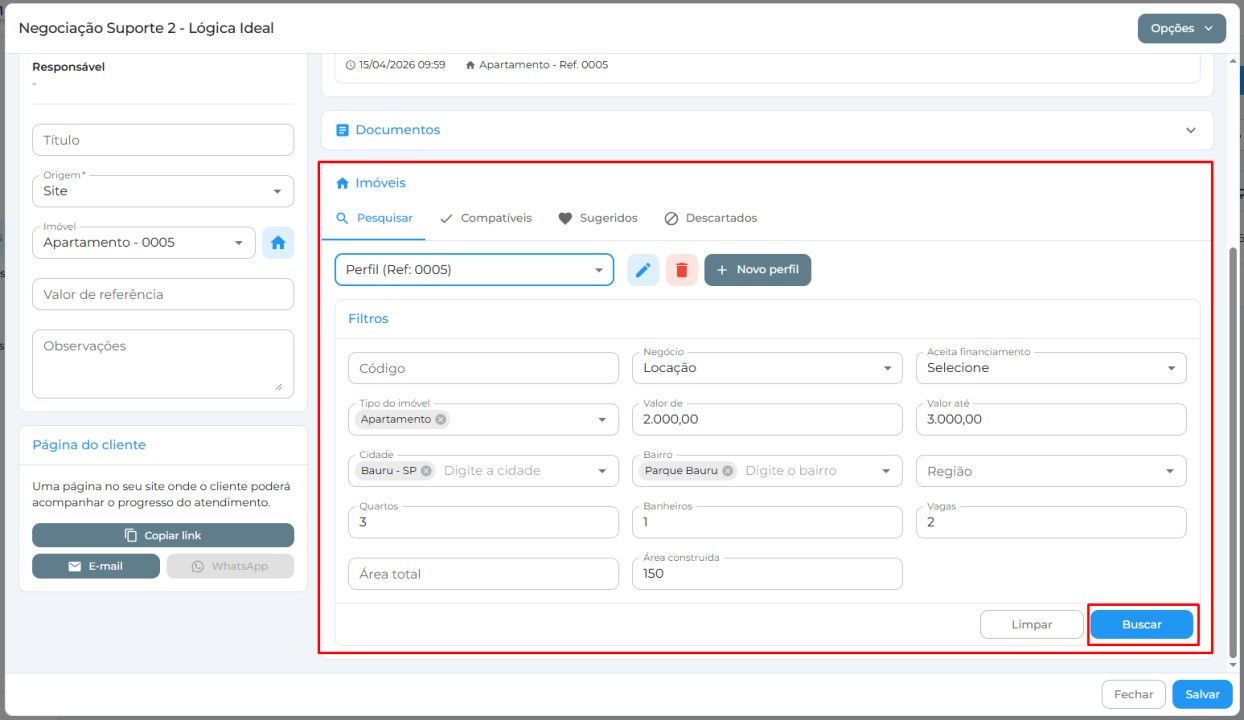Open the Opções dropdown menu
This screenshot has height=720, width=1244.
pos(1182,28)
